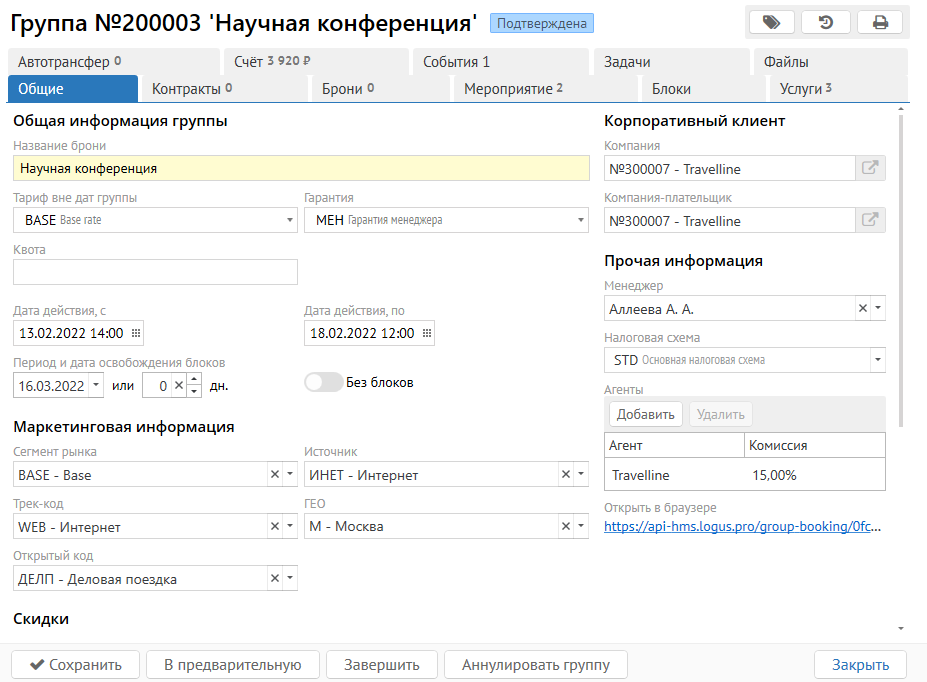Clear the ГЕО Москва selection

[x=566, y=526]
